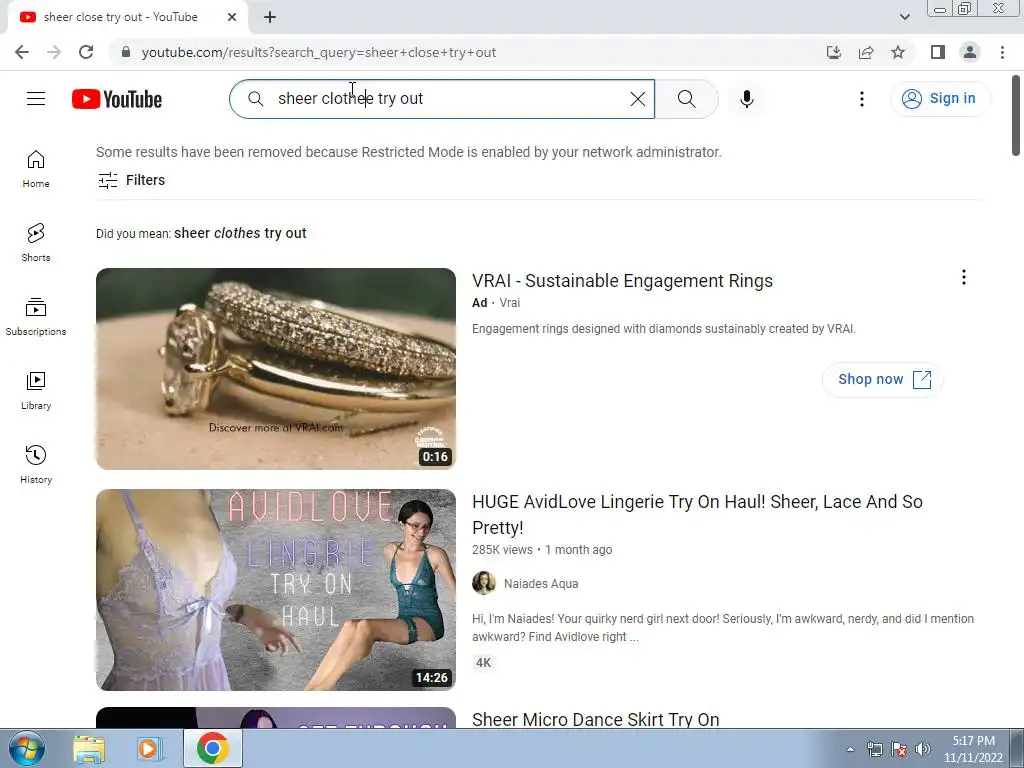Open History in the sidebar

(36, 464)
